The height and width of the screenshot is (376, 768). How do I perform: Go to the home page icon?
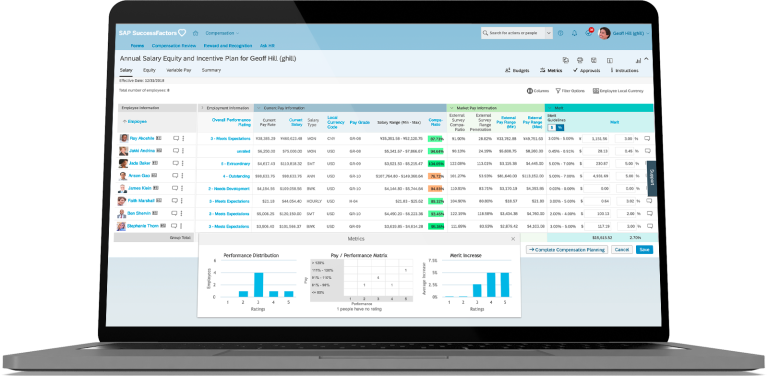point(195,33)
